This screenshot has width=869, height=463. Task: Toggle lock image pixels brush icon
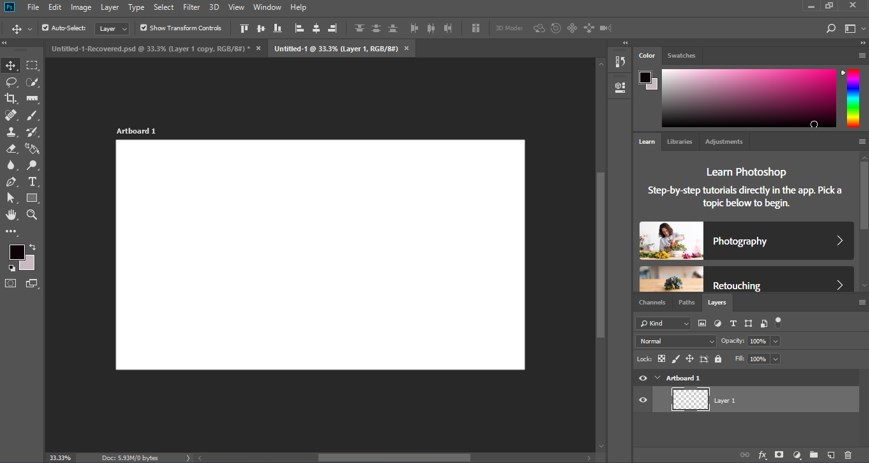676,359
